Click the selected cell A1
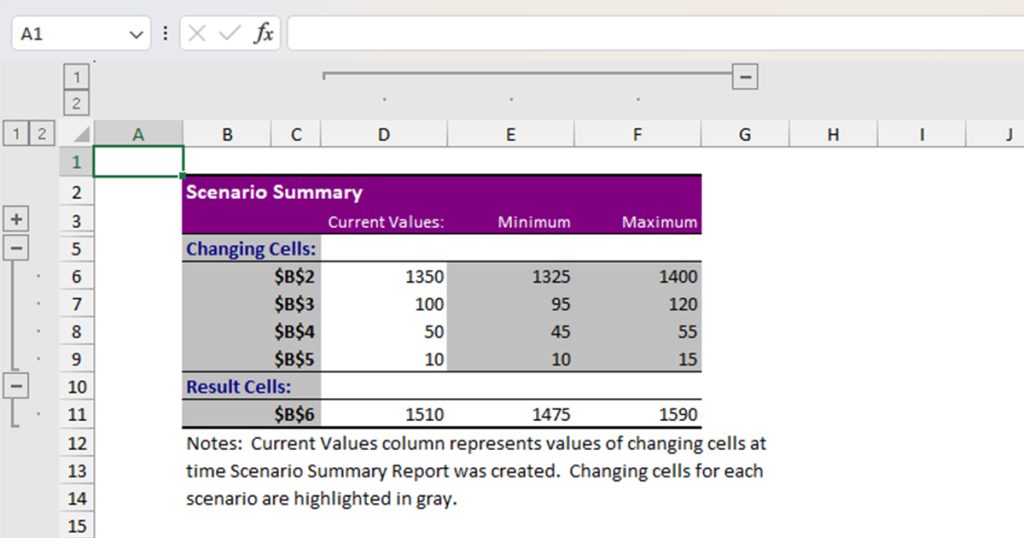 pyautogui.click(x=138, y=161)
